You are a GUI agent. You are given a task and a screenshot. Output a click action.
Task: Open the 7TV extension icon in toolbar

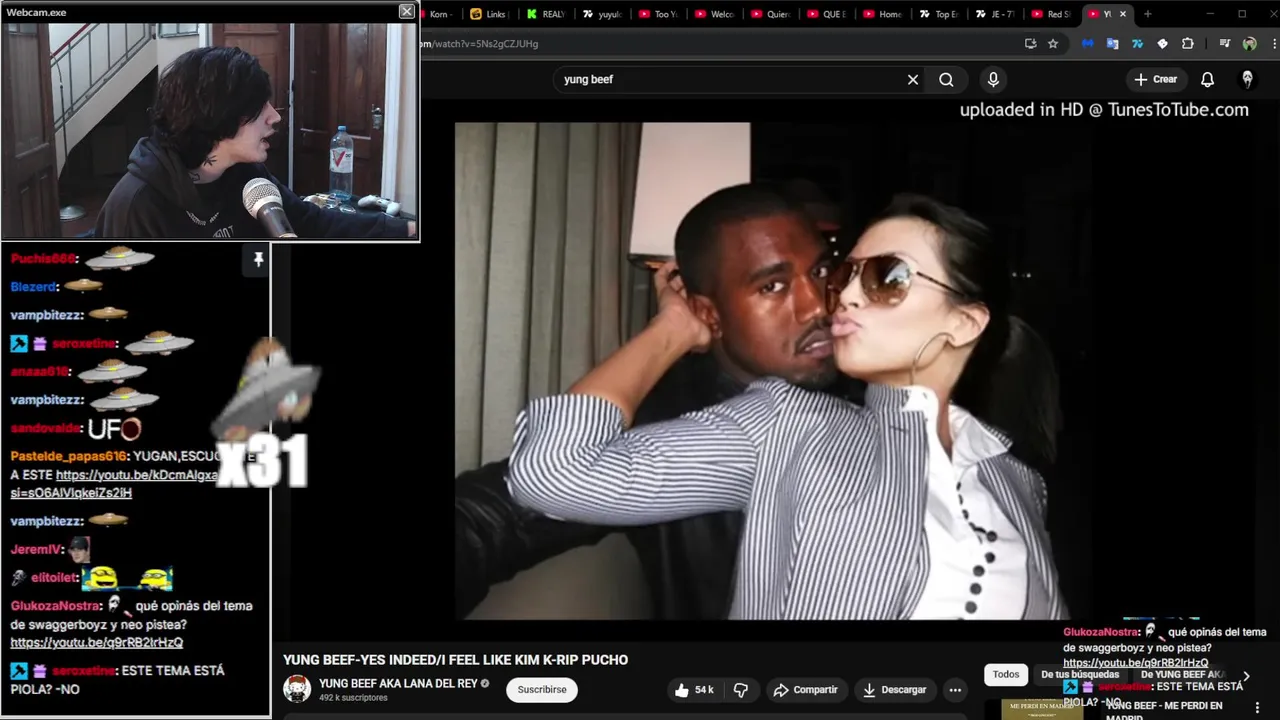pos(1137,43)
